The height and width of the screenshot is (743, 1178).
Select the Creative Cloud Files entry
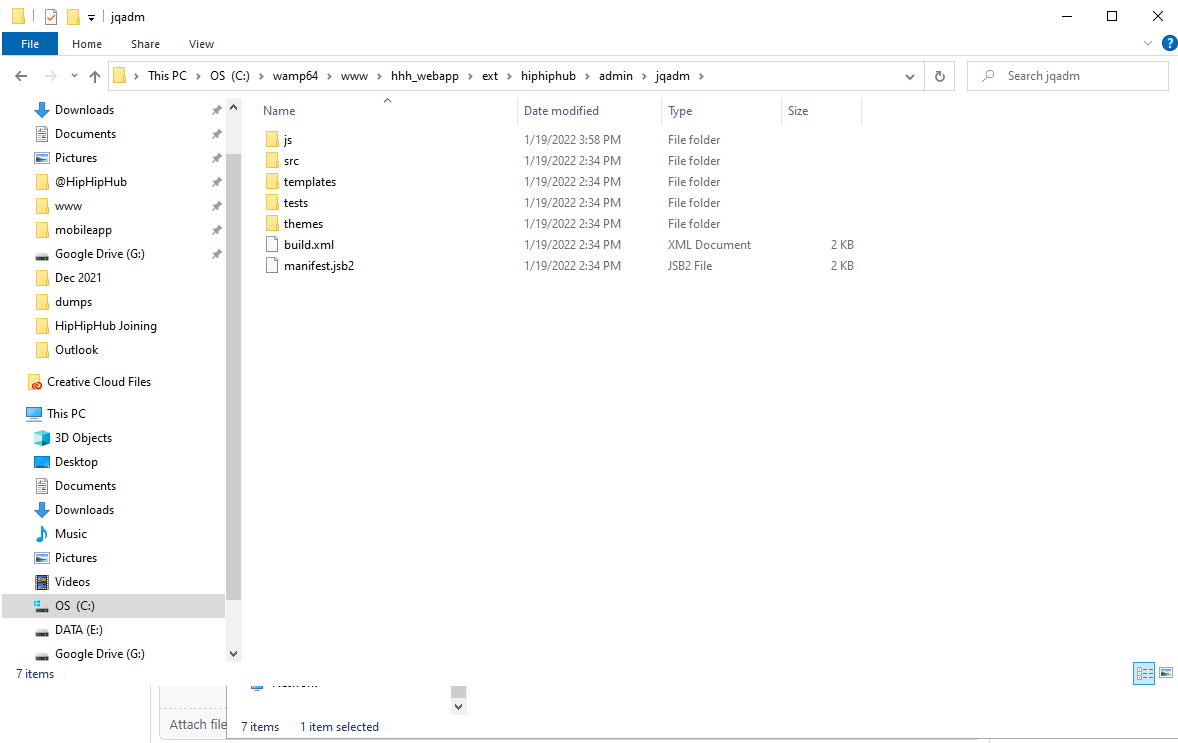(x=99, y=381)
